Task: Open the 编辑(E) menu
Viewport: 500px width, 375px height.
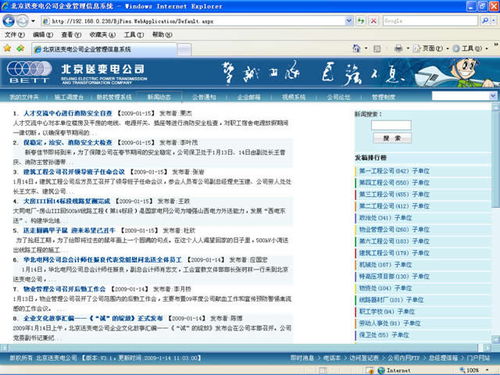Action: pos(43,35)
